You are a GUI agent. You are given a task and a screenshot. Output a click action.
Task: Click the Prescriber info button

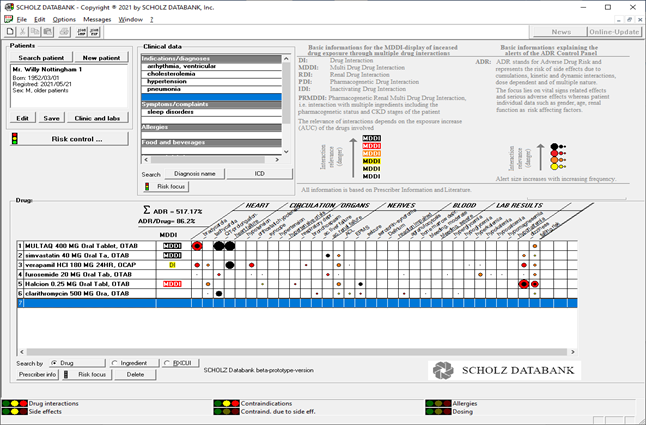[37, 374]
